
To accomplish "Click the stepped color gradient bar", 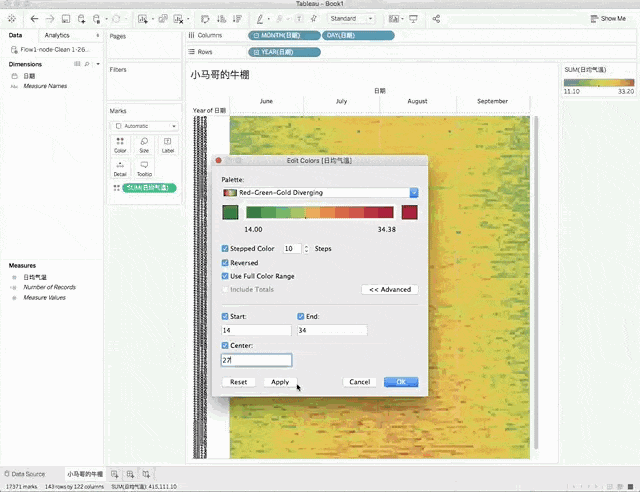I will point(320,212).
